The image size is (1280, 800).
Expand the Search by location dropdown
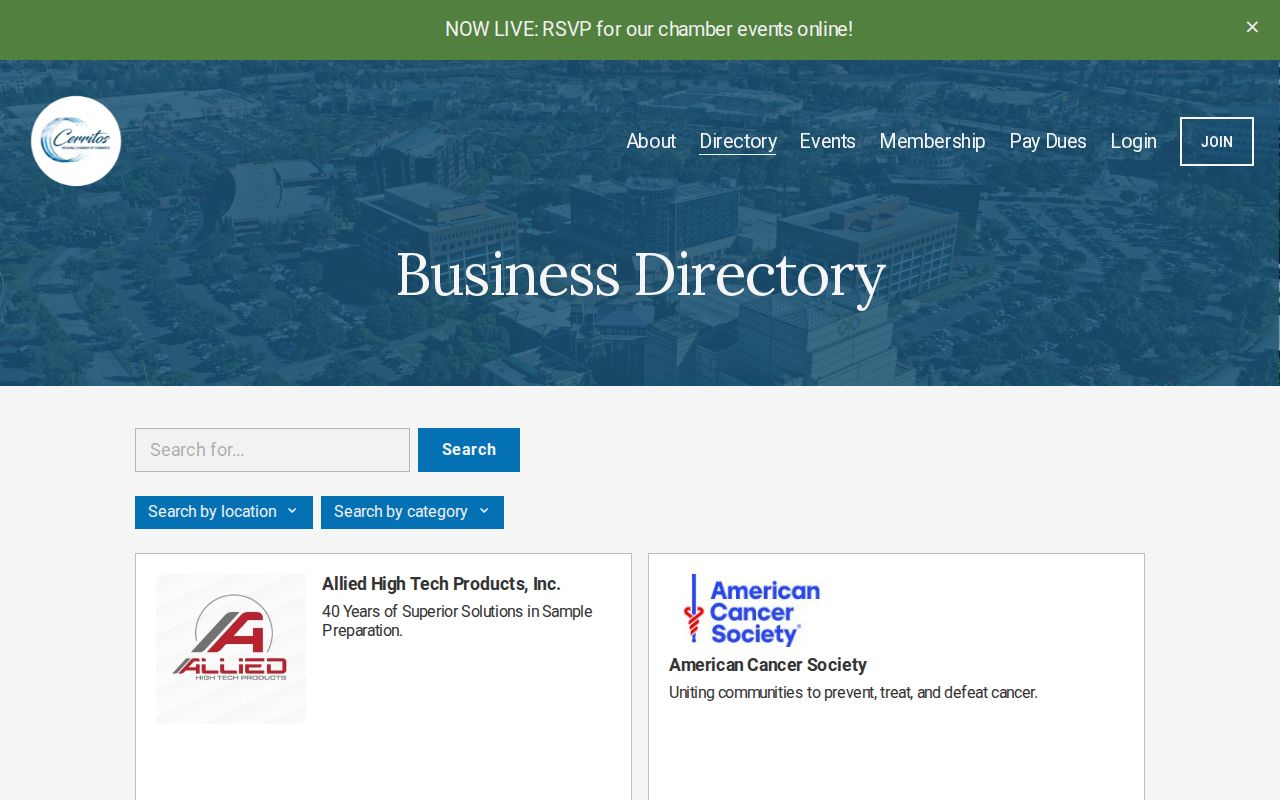[224, 512]
